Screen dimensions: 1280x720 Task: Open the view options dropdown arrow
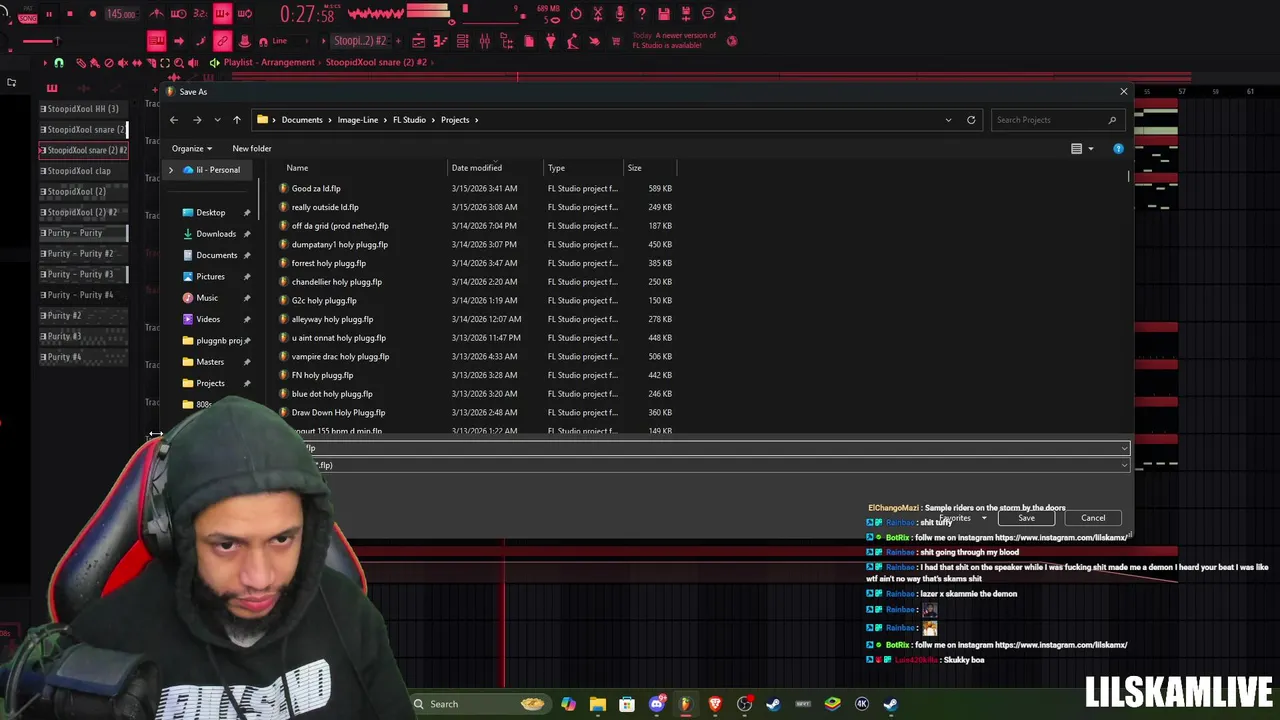click(x=1090, y=149)
